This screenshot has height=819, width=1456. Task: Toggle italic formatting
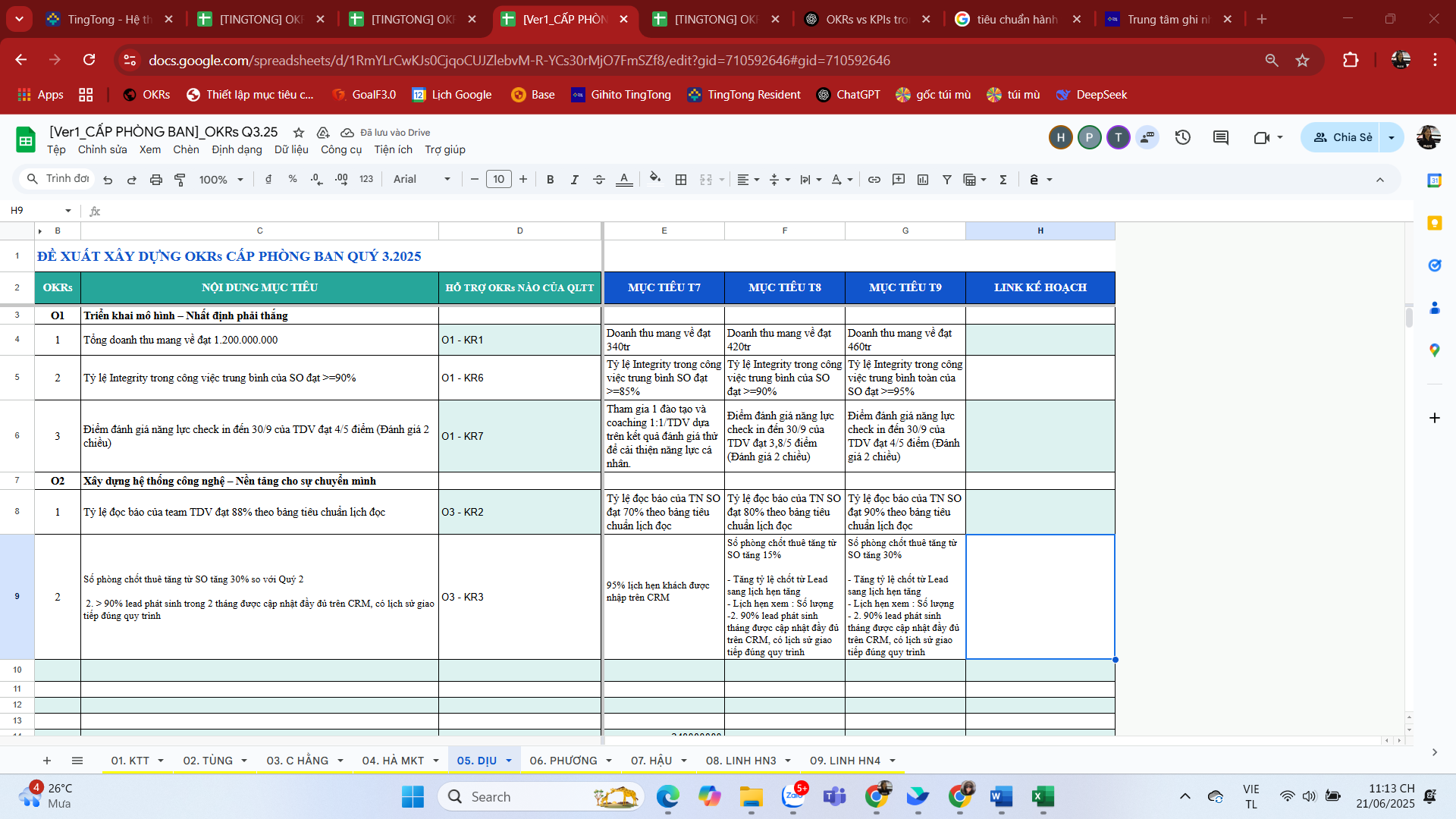tap(575, 180)
